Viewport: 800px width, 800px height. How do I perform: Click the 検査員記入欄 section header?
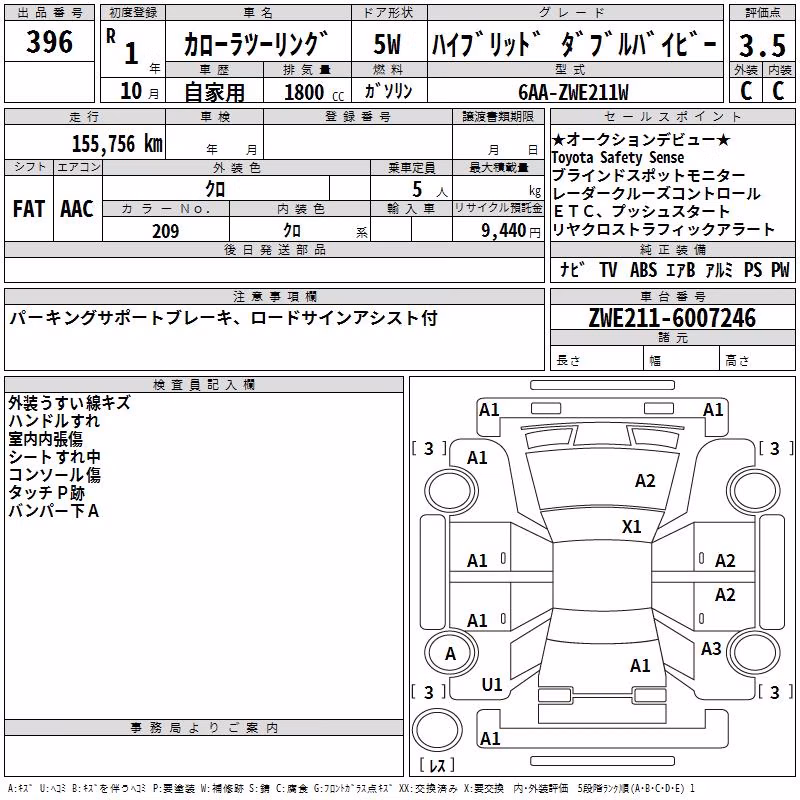click(x=204, y=385)
